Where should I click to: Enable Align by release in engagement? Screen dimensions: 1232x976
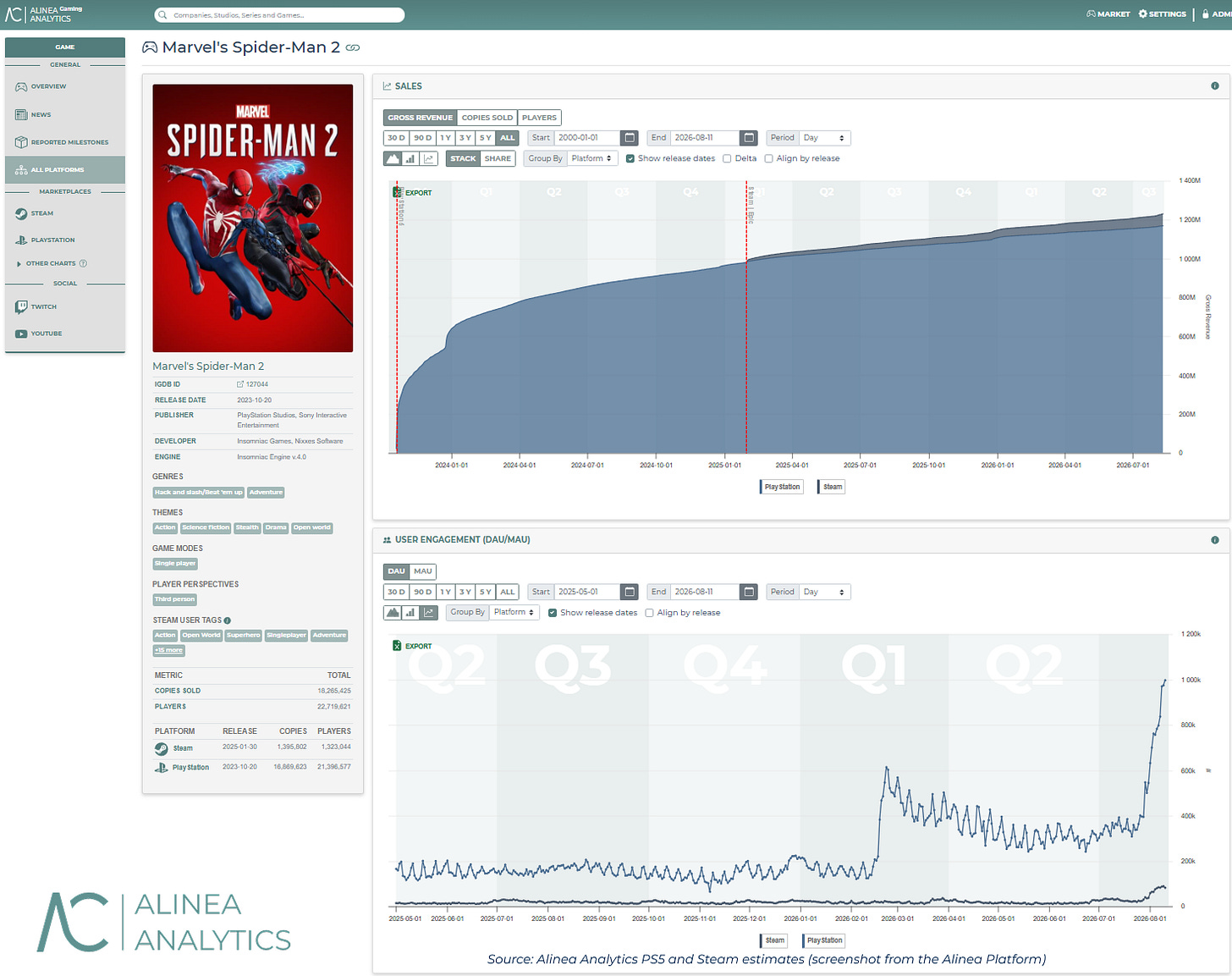click(649, 613)
